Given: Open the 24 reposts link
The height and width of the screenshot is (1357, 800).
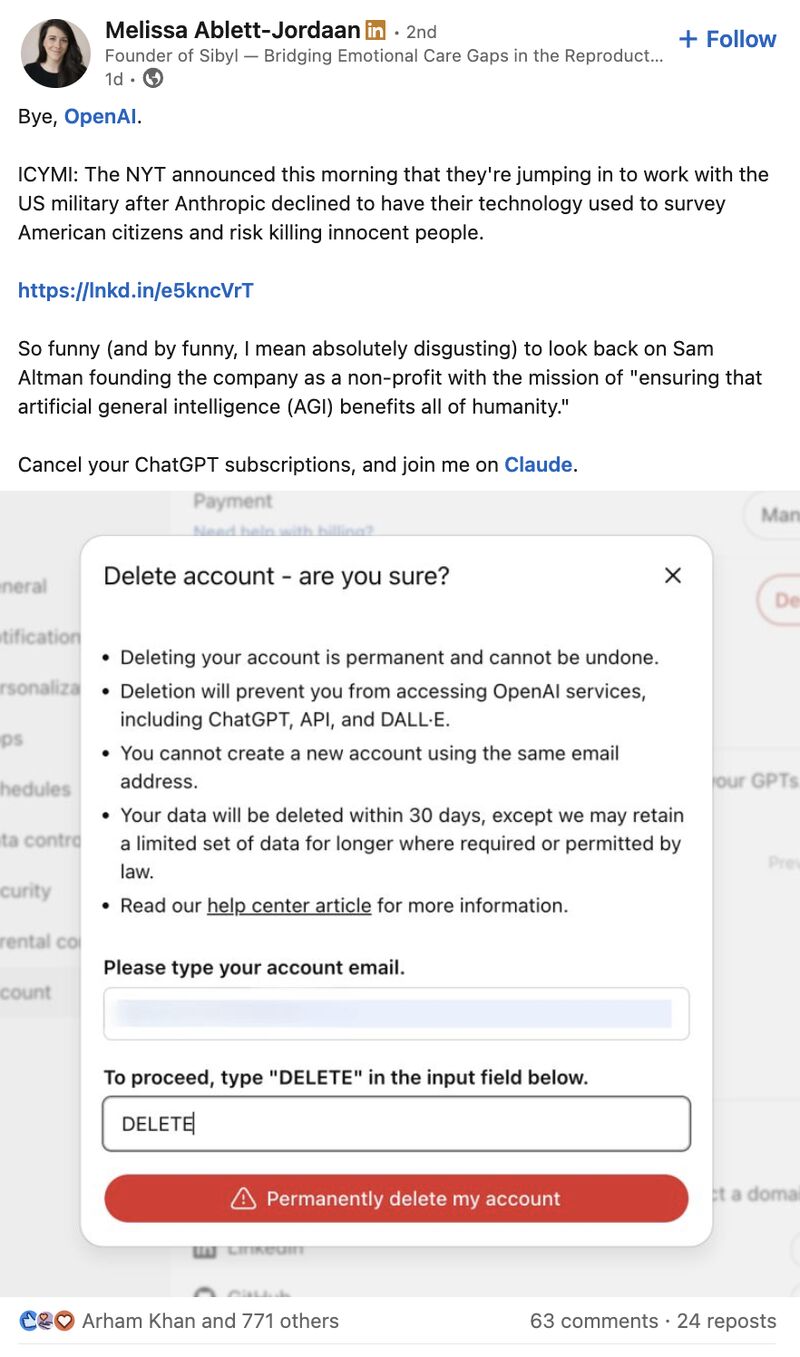Looking at the screenshot, I should pos(727,1321).
